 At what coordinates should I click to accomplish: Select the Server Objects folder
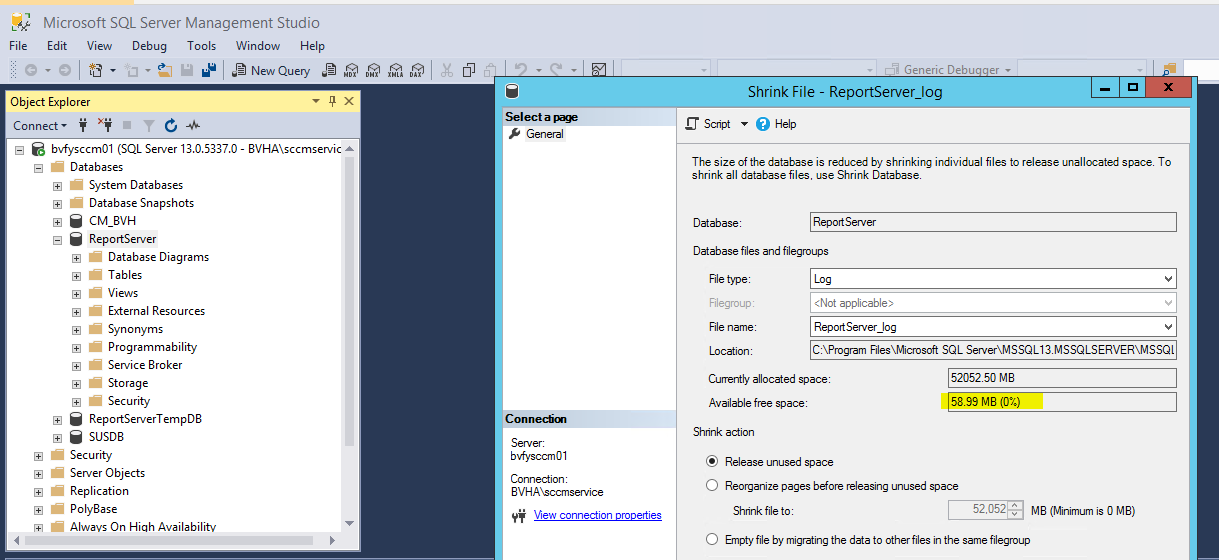click(x=107, y=473)
